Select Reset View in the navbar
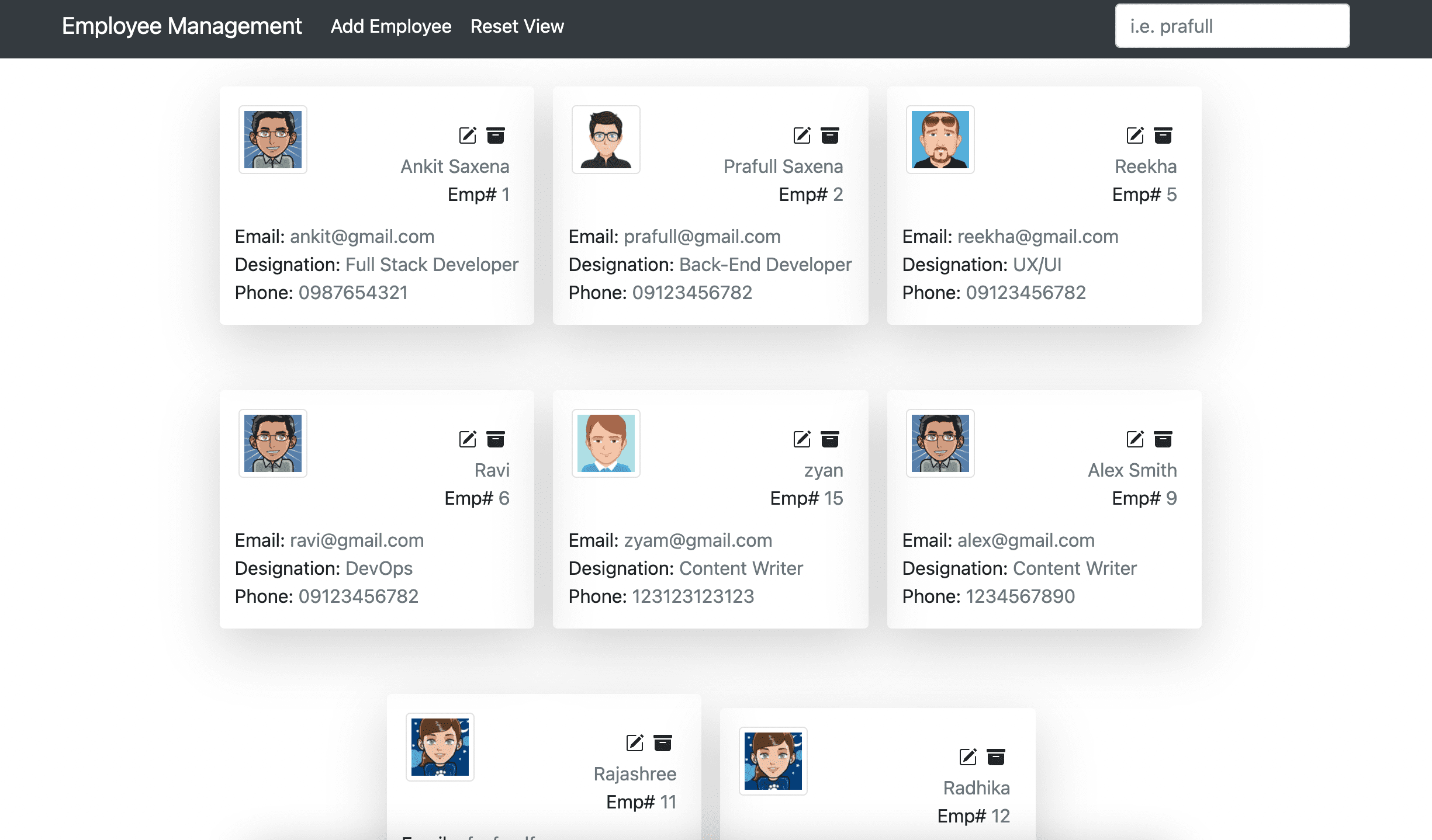This screenshot has width=1432, height=840. point(517,26)
